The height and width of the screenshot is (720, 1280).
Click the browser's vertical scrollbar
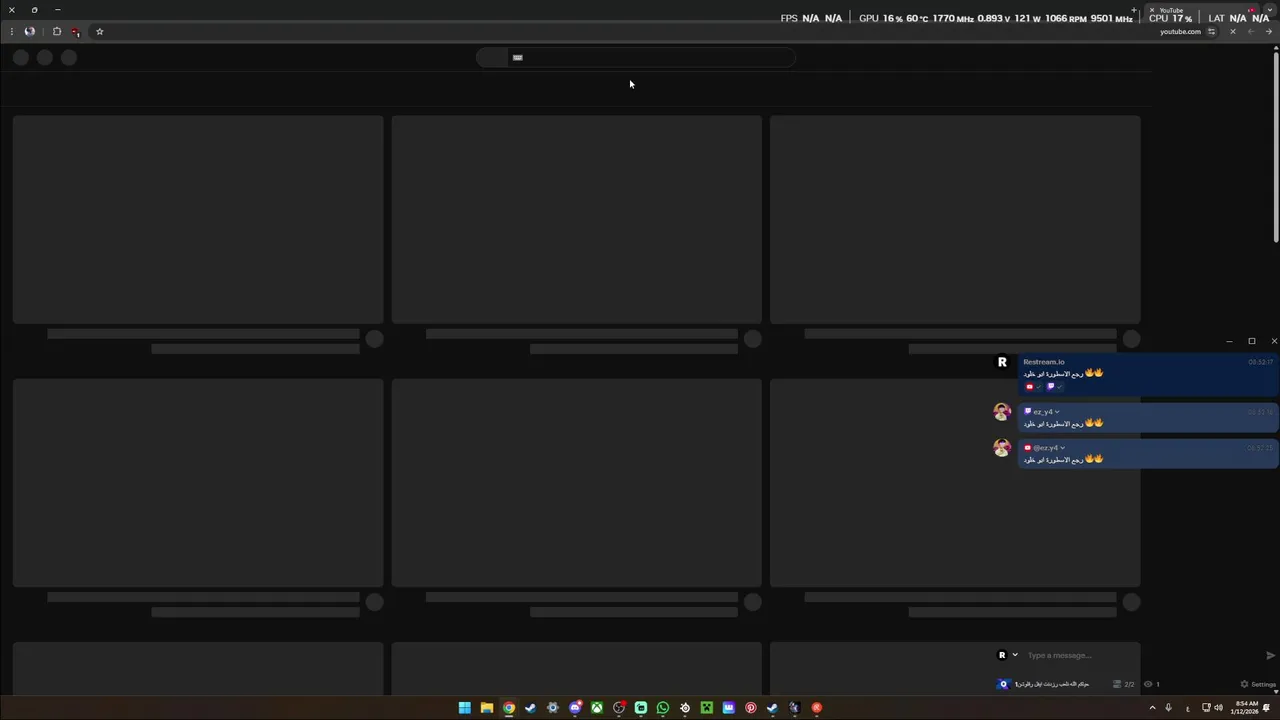tap(1275, 145)
